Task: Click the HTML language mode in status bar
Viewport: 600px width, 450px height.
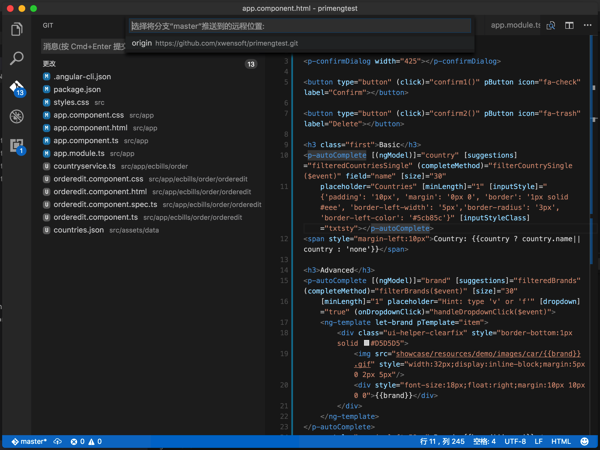Action: tap(561, 442)
